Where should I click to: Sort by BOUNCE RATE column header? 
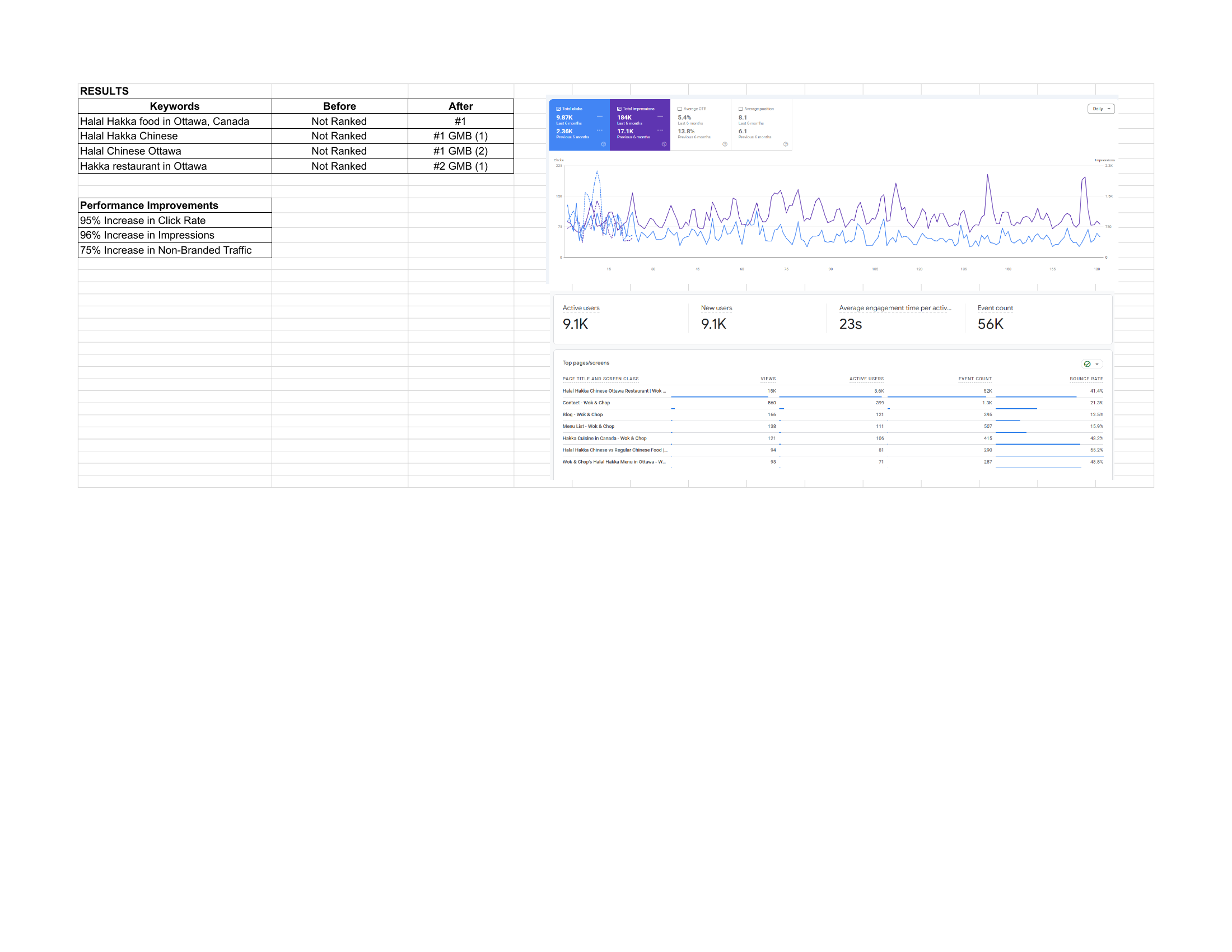click(1086, 379)
